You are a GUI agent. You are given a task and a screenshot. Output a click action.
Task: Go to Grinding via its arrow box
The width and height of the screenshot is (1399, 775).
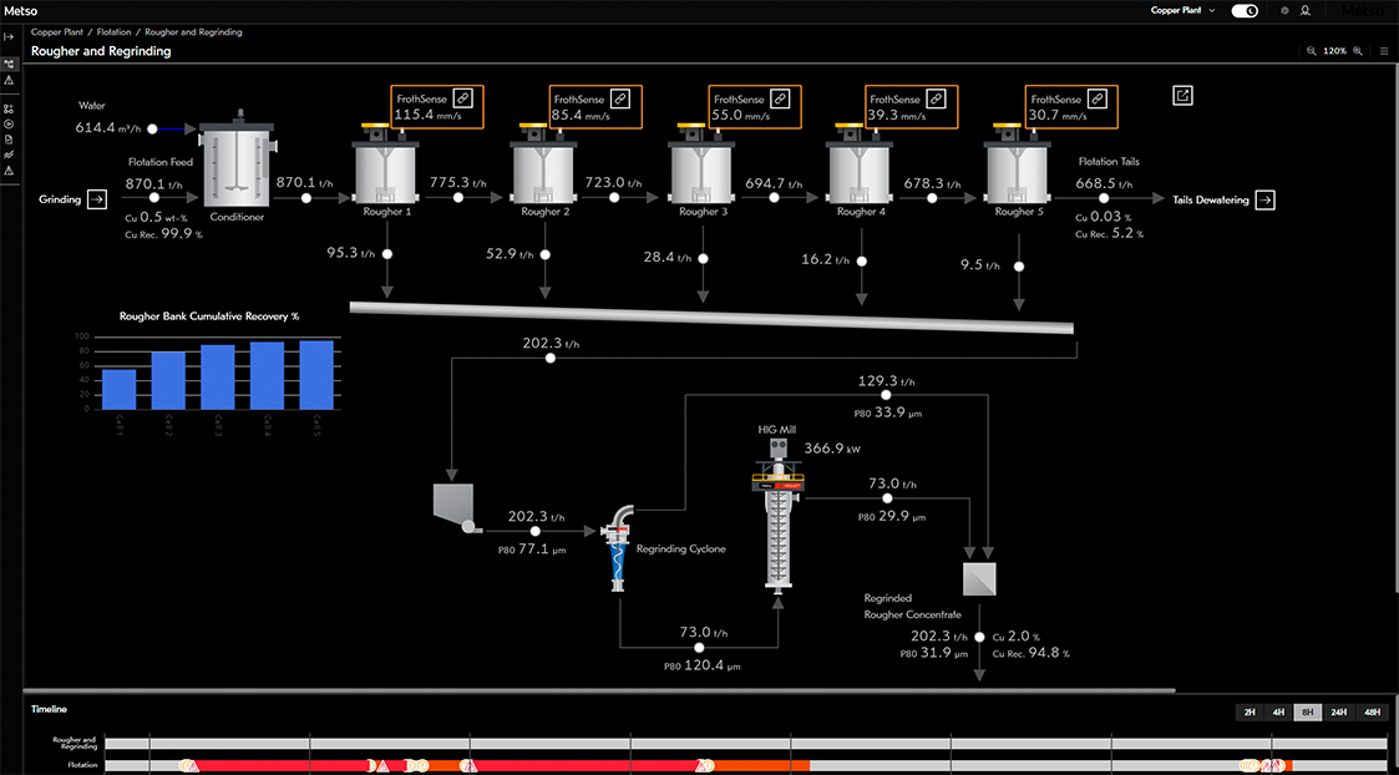[x=97, y=200]
